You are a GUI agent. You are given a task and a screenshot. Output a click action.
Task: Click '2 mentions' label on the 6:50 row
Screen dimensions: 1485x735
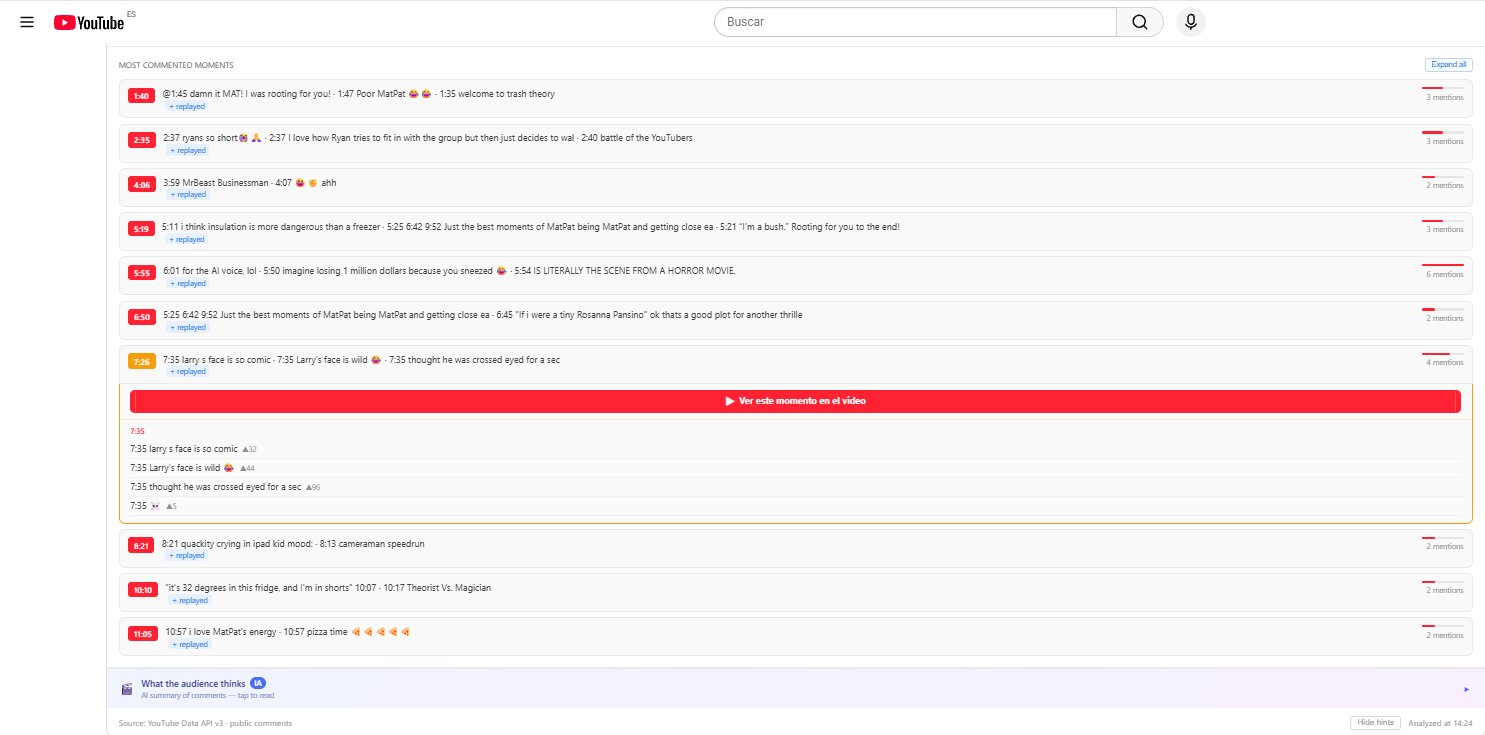1445,318
